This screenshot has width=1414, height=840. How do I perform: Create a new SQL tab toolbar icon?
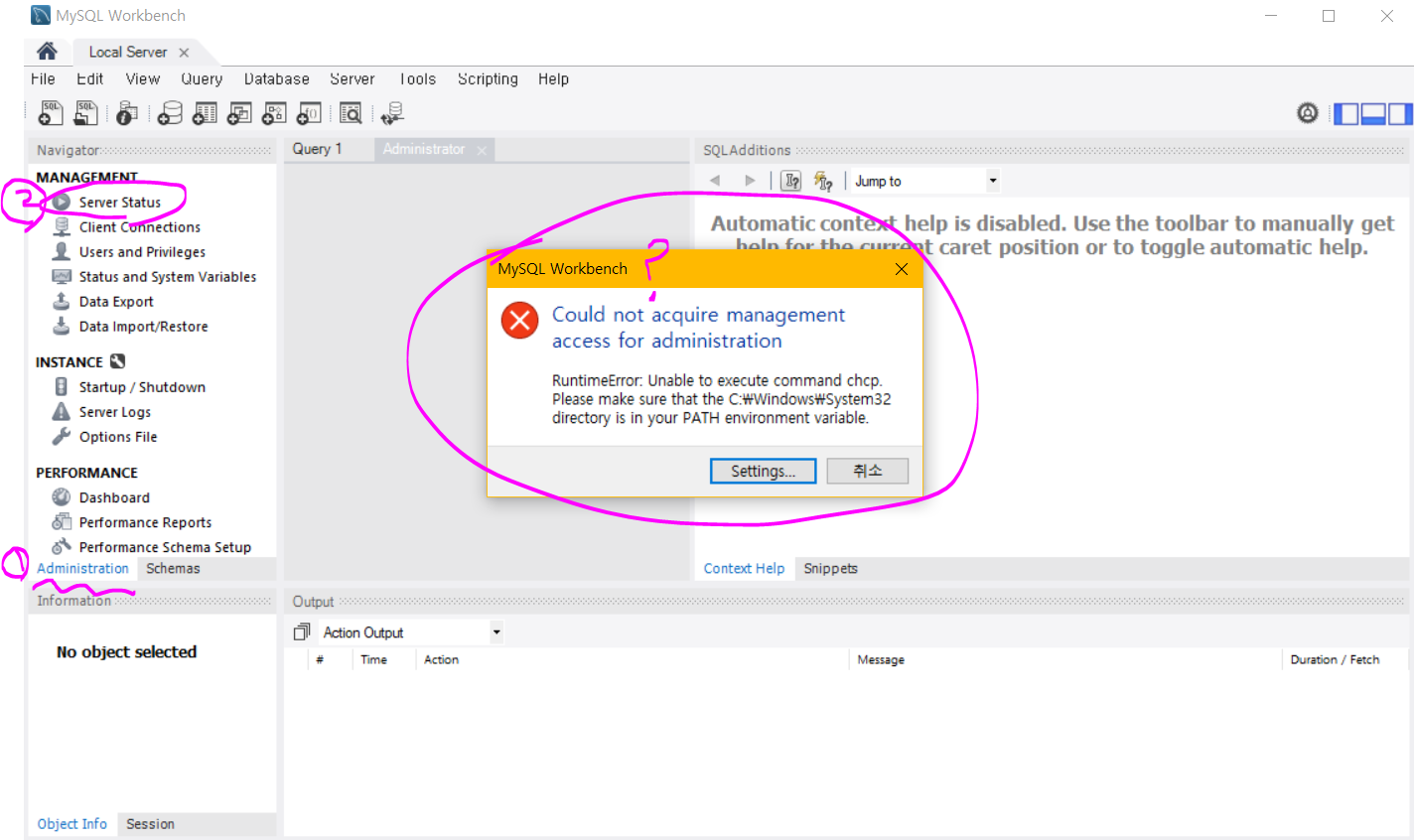pyautogui.click(x=51, y=113)
